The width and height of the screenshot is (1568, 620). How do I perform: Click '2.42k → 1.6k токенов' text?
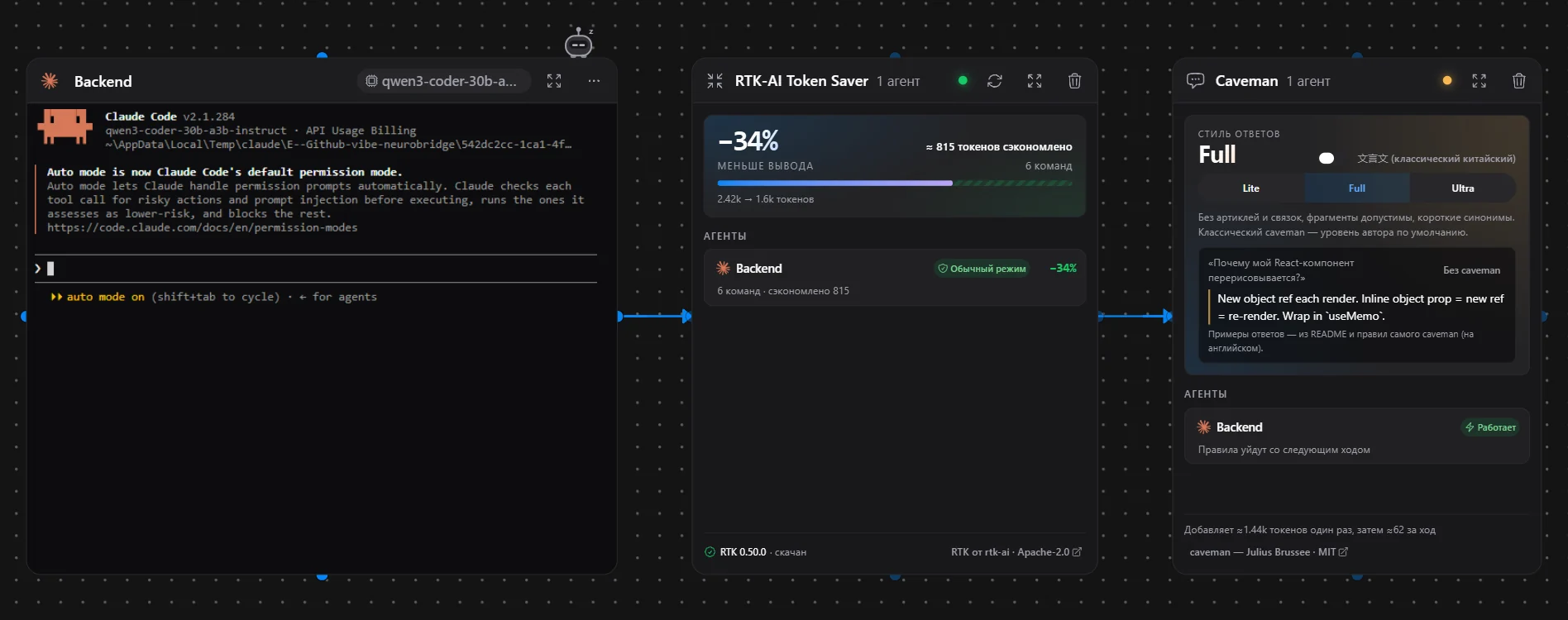(766, 199)
